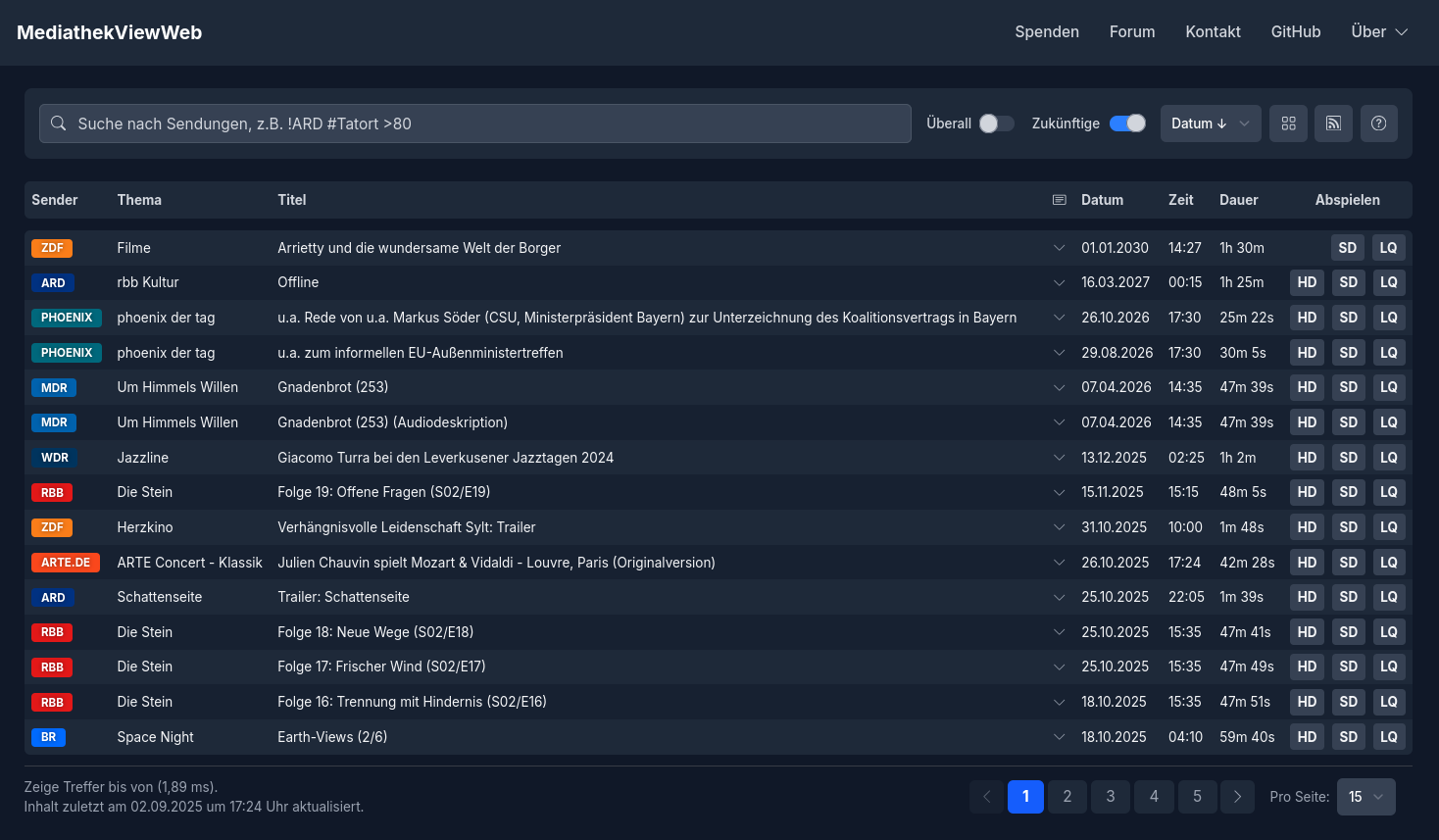Toggle the Zukünftige switch off
Image resolution: width=1439 pixels, height=840 pixels.
1127,124
